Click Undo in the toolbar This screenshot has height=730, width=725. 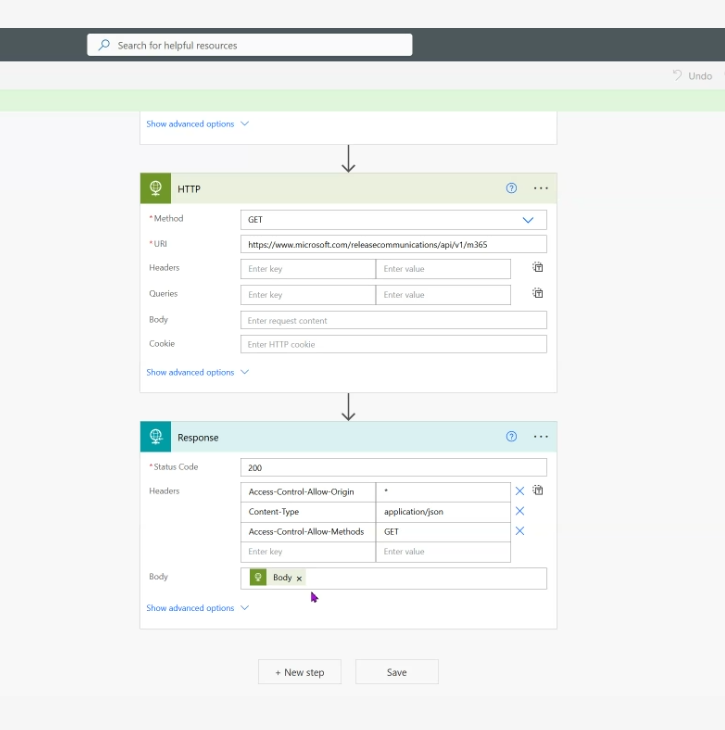692,75
